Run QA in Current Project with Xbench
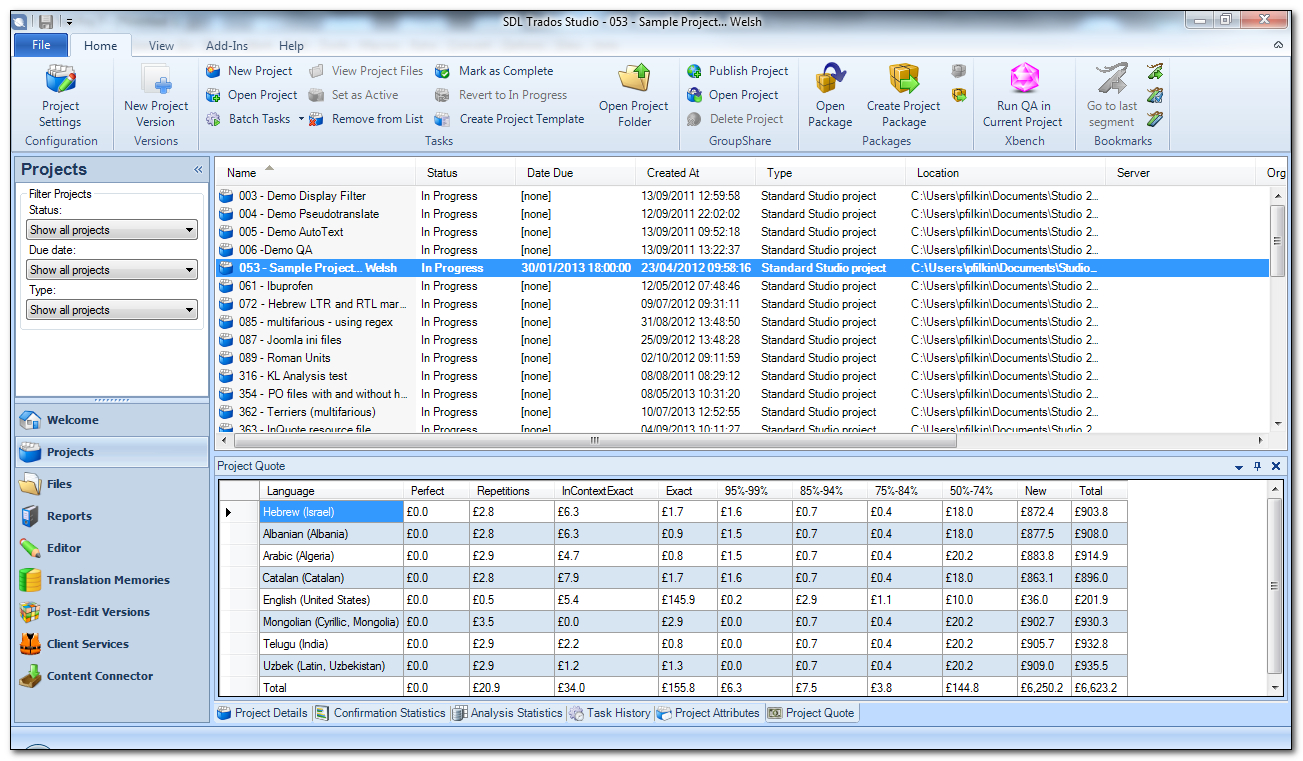 click(1023, 95)
